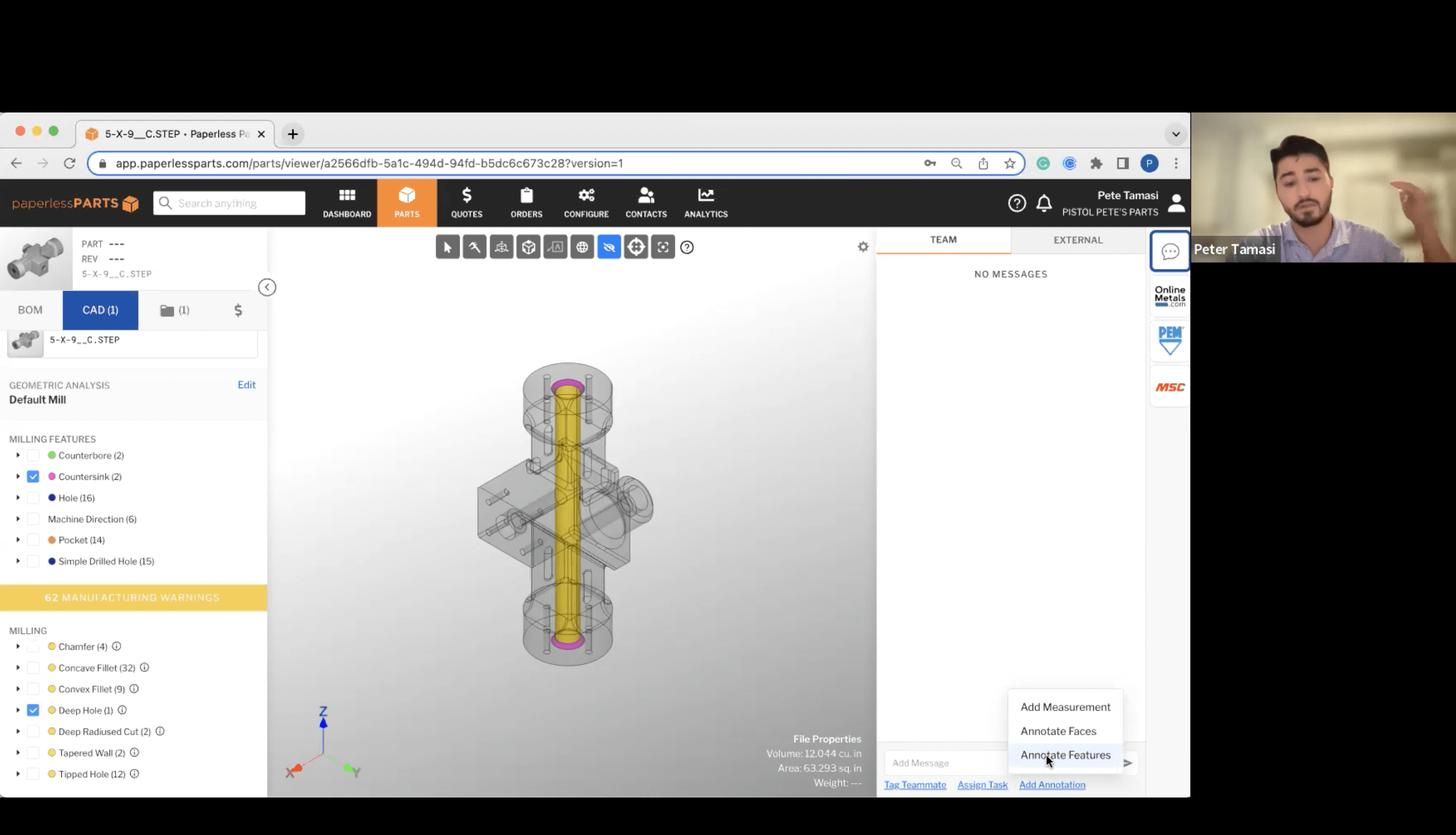Check the Simple Drilled Hole (15) checkbox
The width and height of the screenshot is (1456, 835).
33,561
